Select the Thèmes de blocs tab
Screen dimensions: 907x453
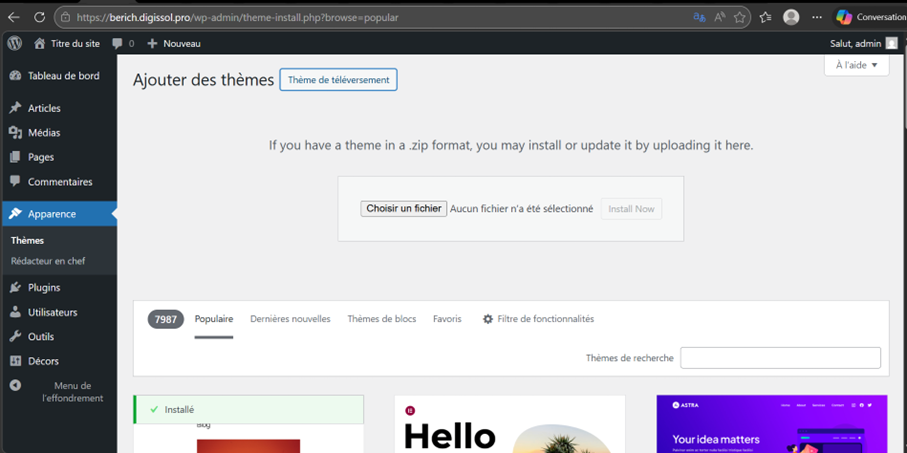(x=381, y=319)
